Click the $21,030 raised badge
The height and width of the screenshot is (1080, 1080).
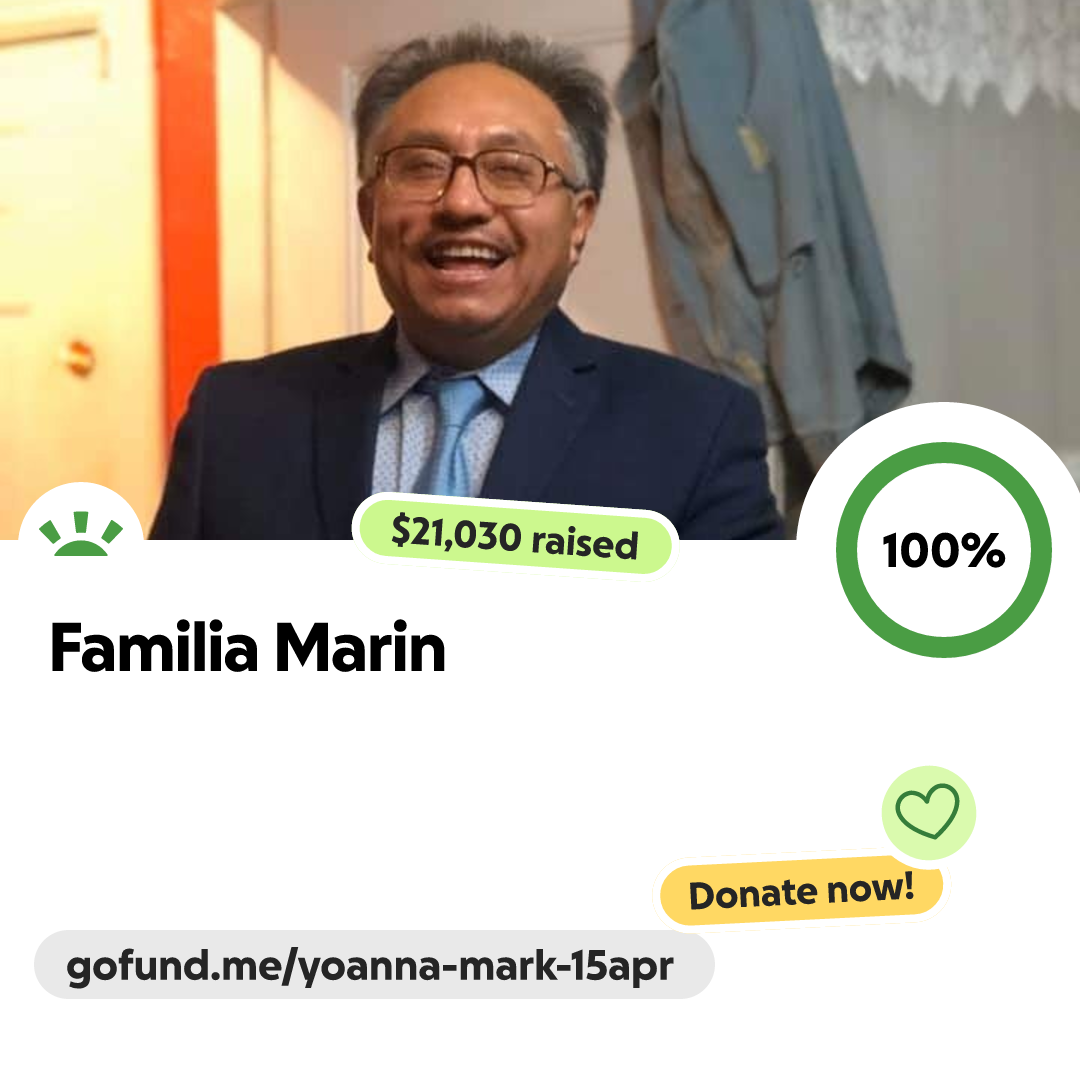(x=515, y=537)
